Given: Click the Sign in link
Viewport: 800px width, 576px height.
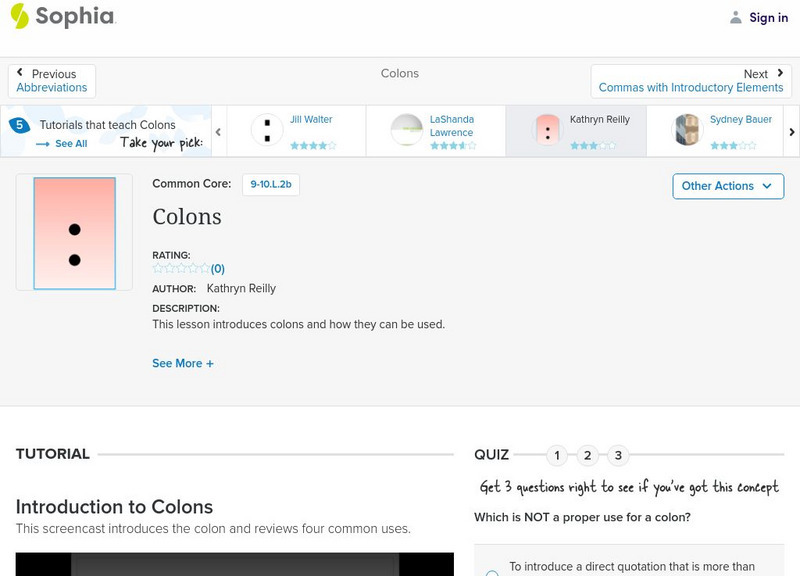Looking at the screenshot, I should coord(768,17).
